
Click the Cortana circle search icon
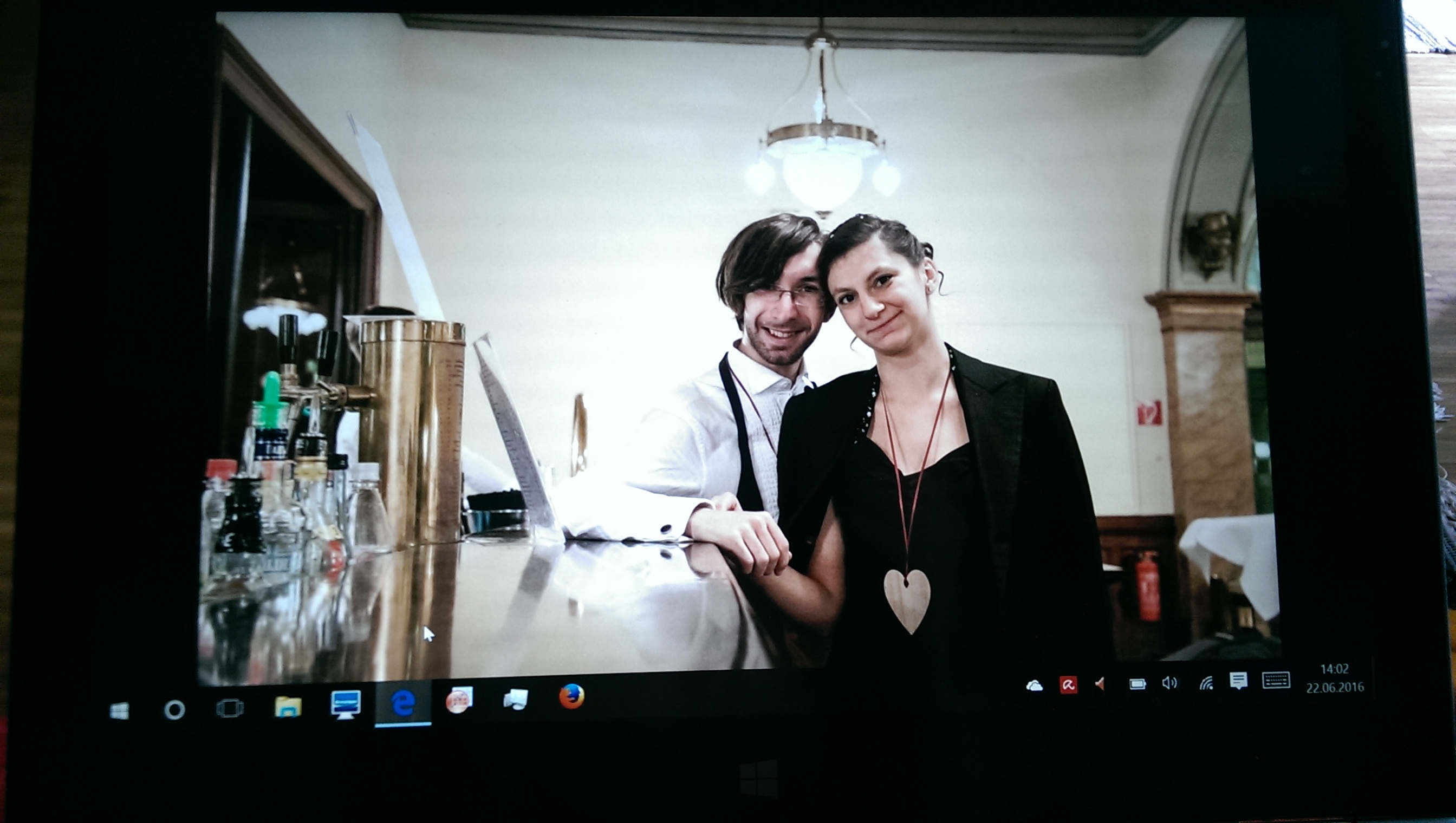pyautogui.click(x=174, y=709)
